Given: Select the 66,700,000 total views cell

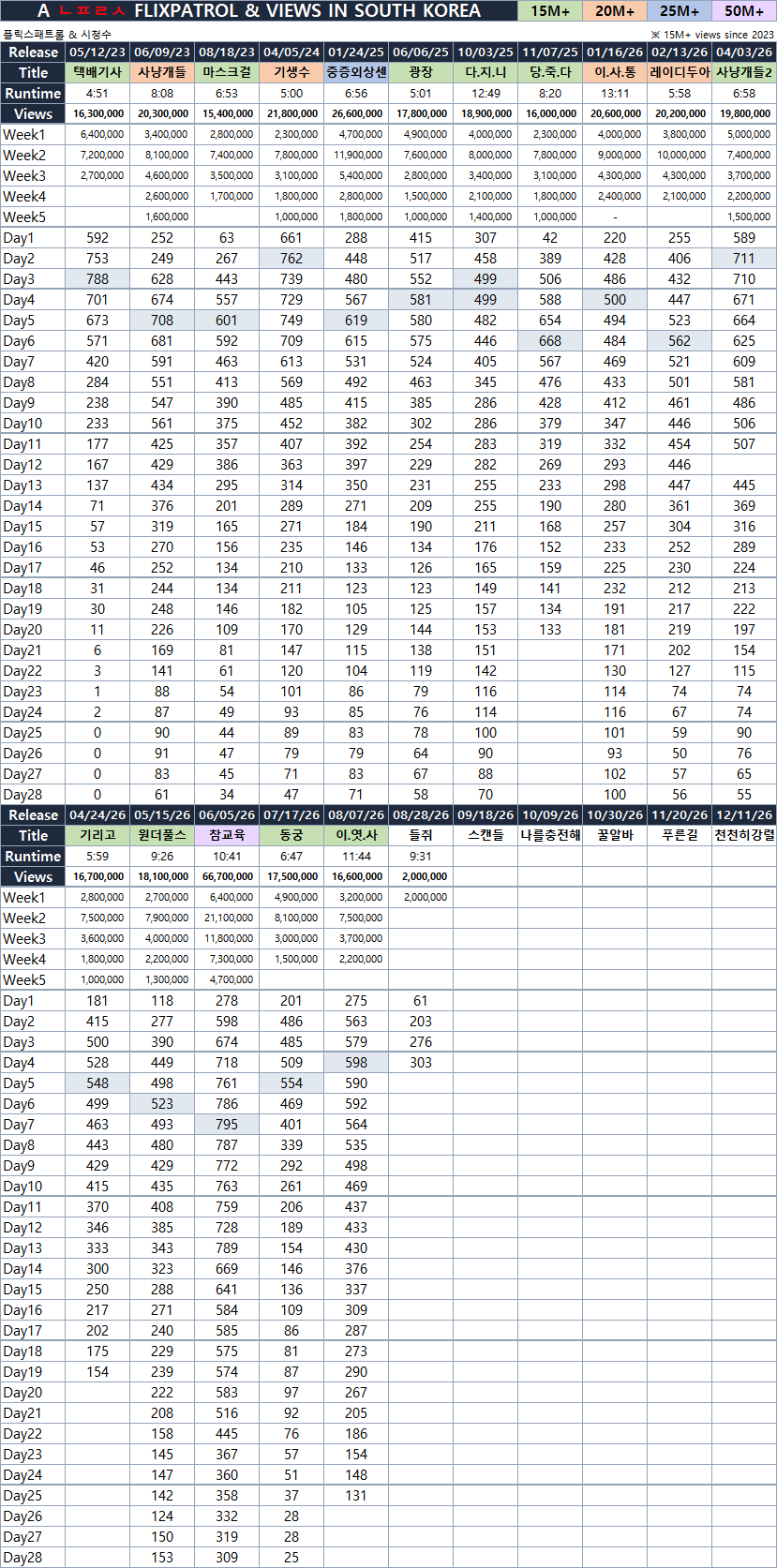Looking at the screenshot, I should [x=227, y=876].
